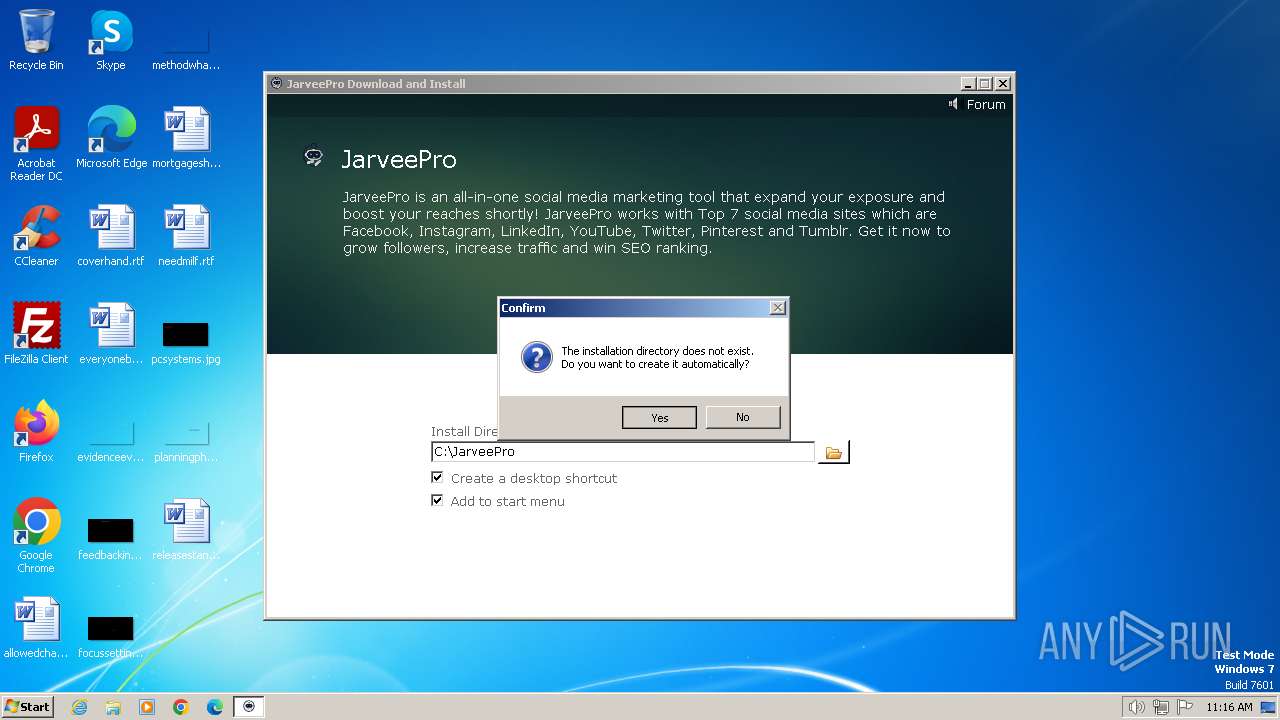
Task: Select the releasestan... document icon
Action: click(186, 529)
